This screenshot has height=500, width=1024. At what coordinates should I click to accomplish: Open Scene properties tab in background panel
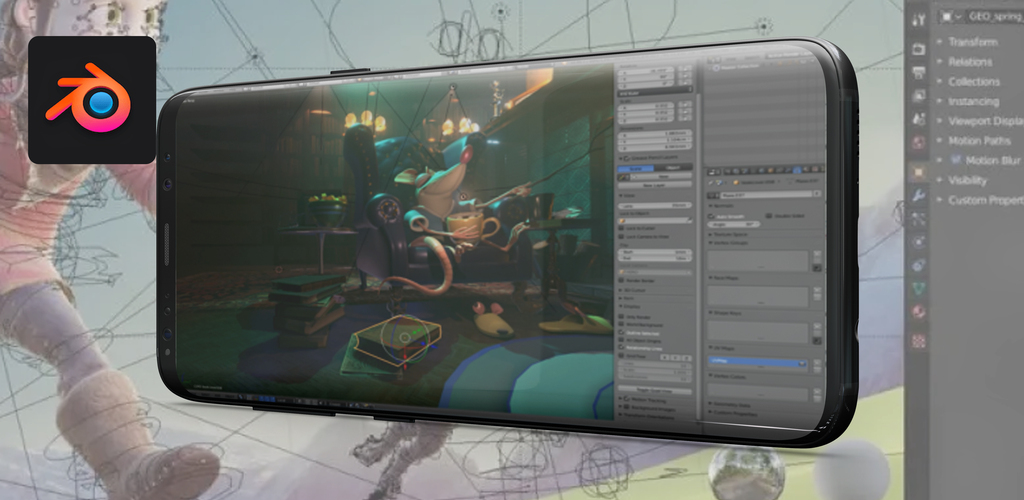(x=918, y=119)
